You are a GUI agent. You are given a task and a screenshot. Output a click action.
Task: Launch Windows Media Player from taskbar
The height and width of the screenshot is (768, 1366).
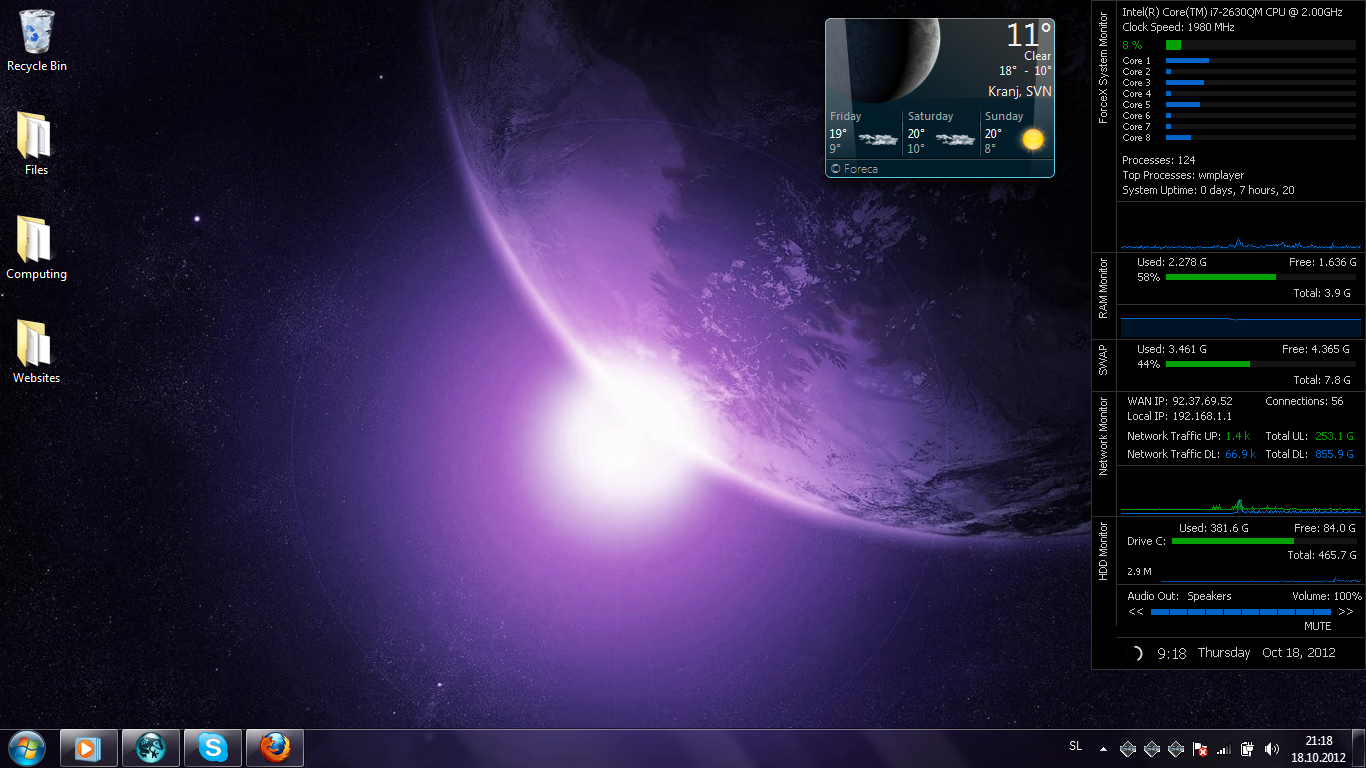89,748
